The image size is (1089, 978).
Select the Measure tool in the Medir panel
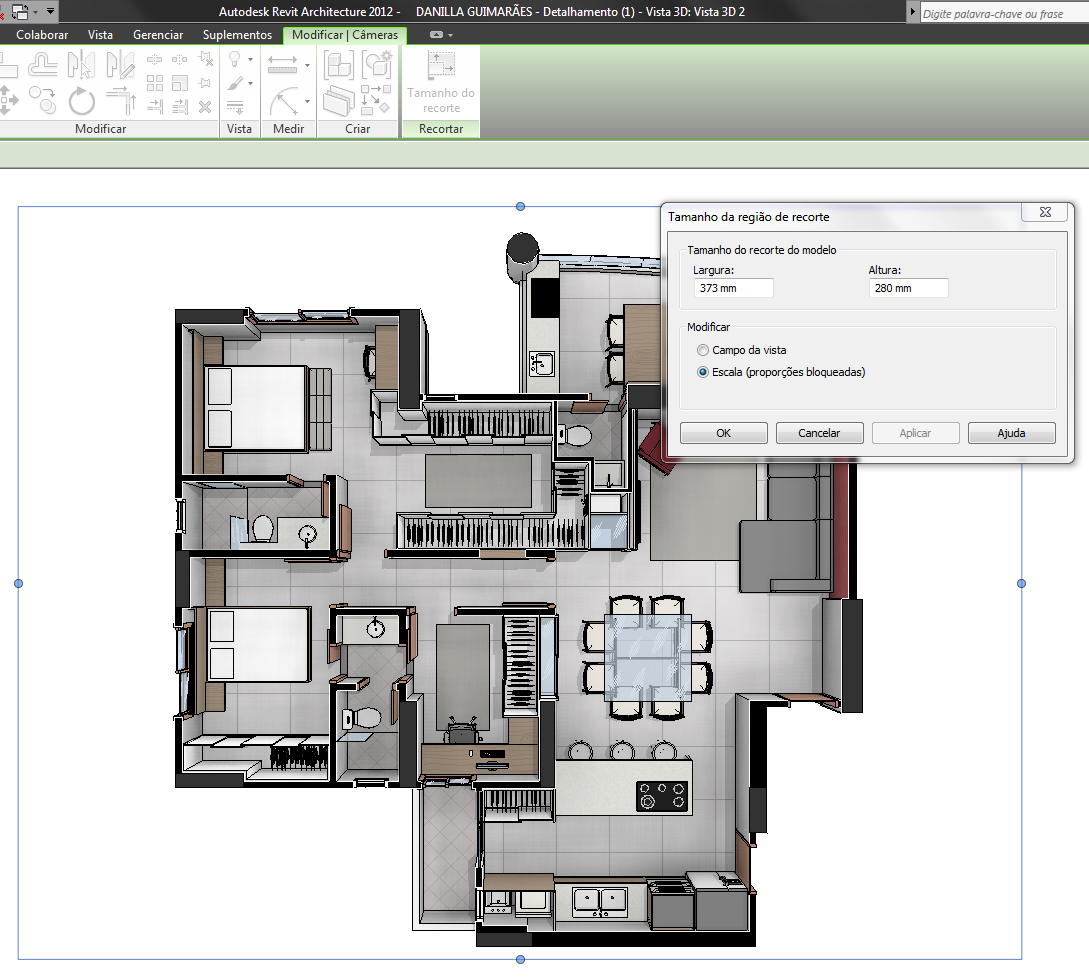click(x=284, y=63)
